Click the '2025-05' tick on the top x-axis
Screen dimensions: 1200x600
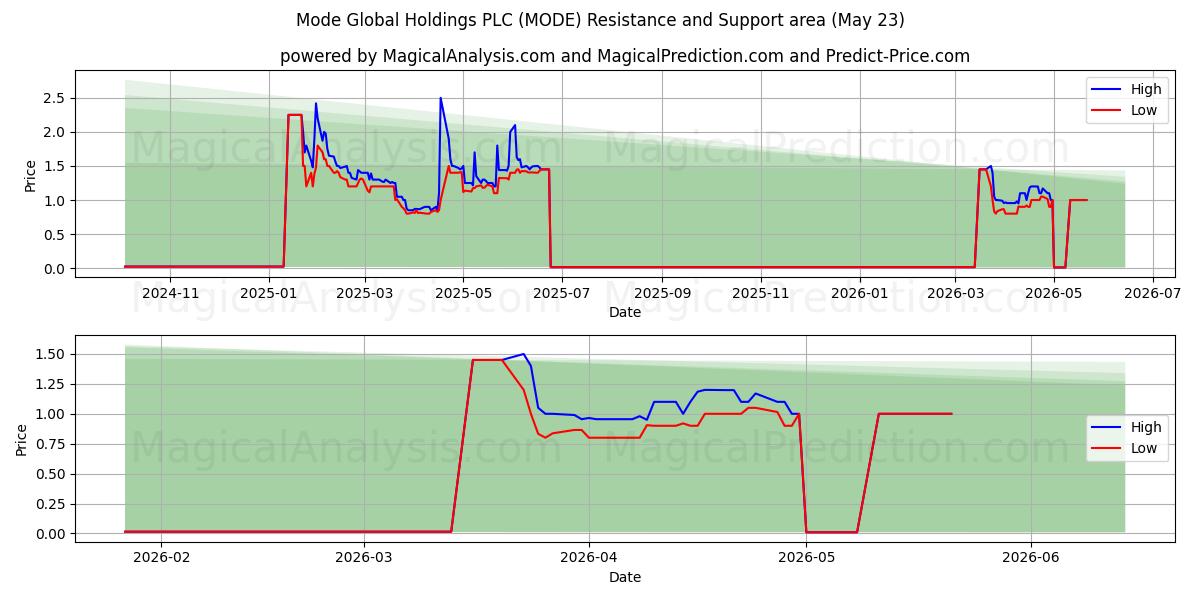coord(463,293)
